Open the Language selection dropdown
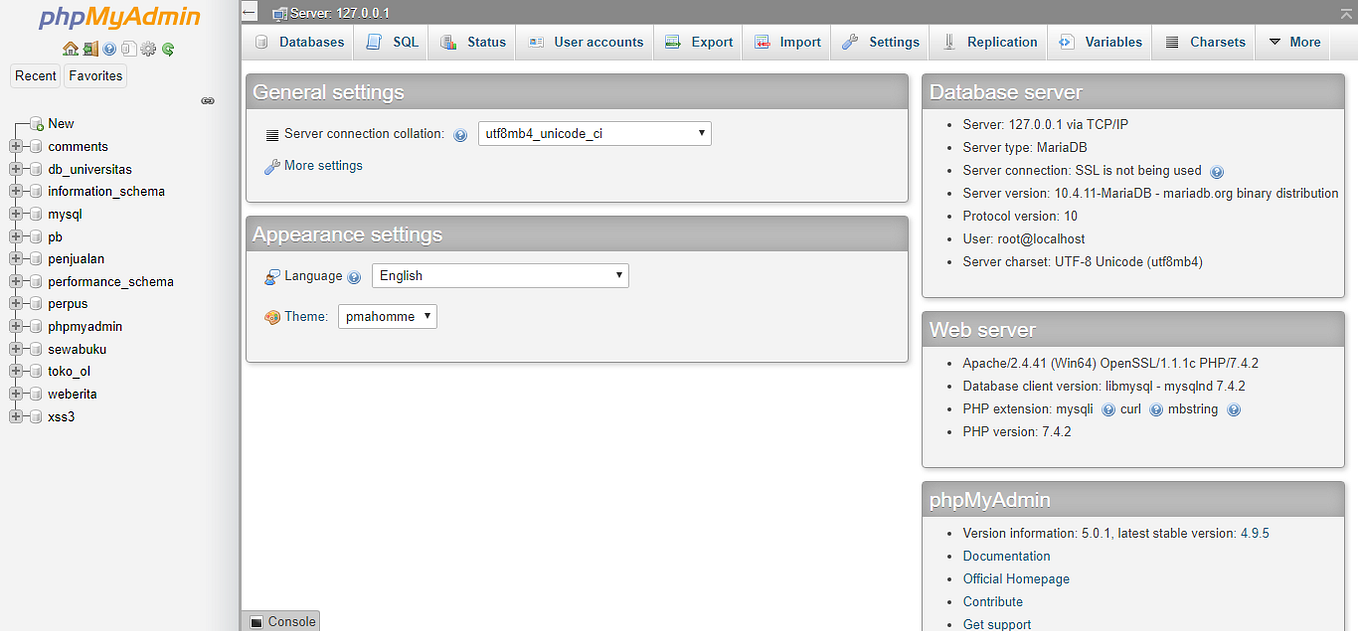 (499, 275)
